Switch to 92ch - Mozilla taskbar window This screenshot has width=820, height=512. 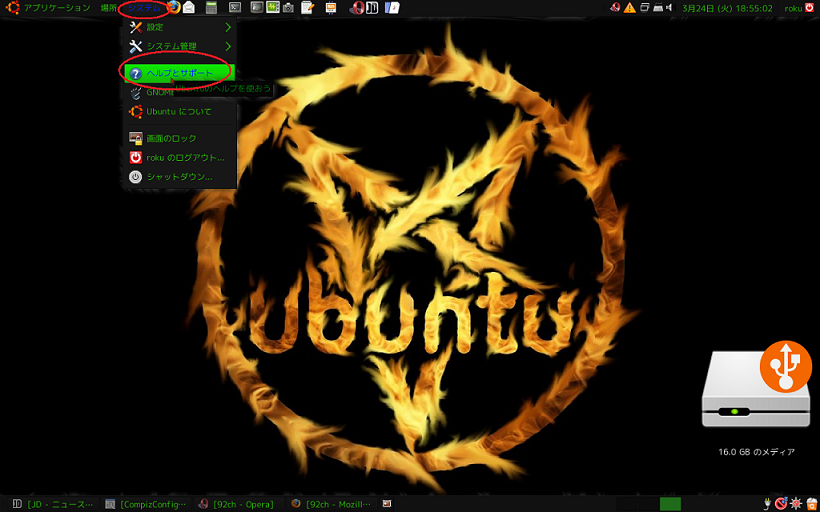pos(332,504)
